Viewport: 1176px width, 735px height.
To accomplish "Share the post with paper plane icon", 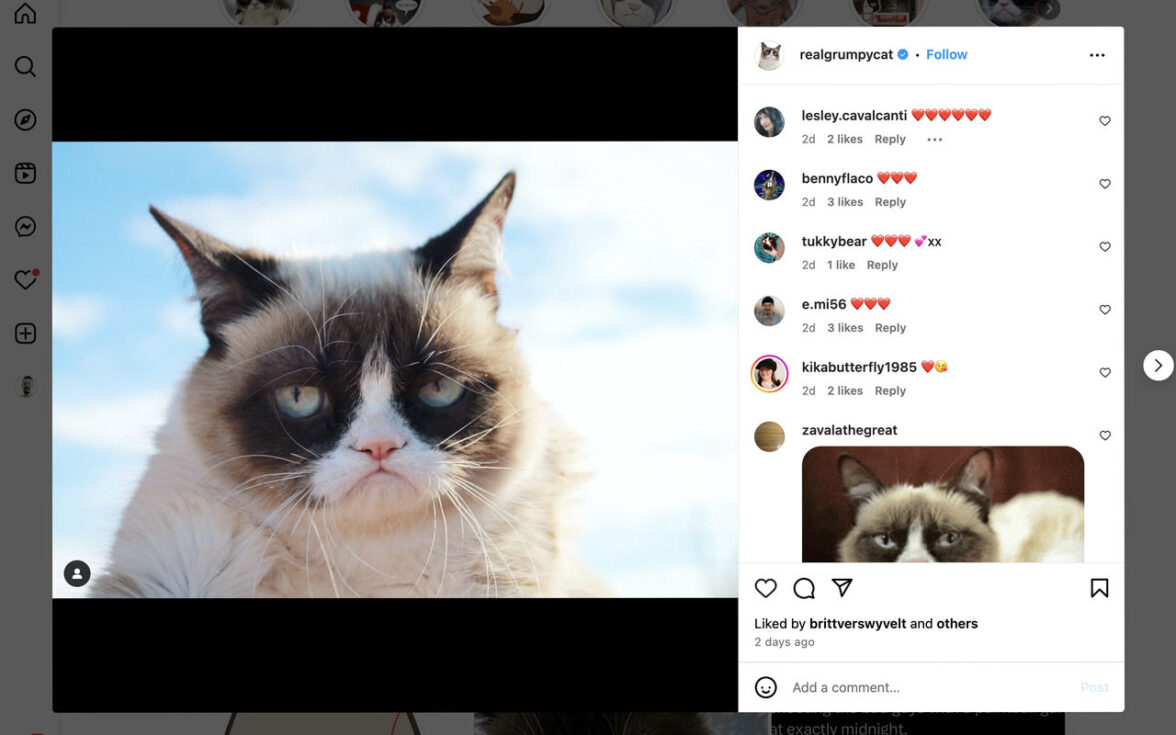I will click(x=842, y=587).
